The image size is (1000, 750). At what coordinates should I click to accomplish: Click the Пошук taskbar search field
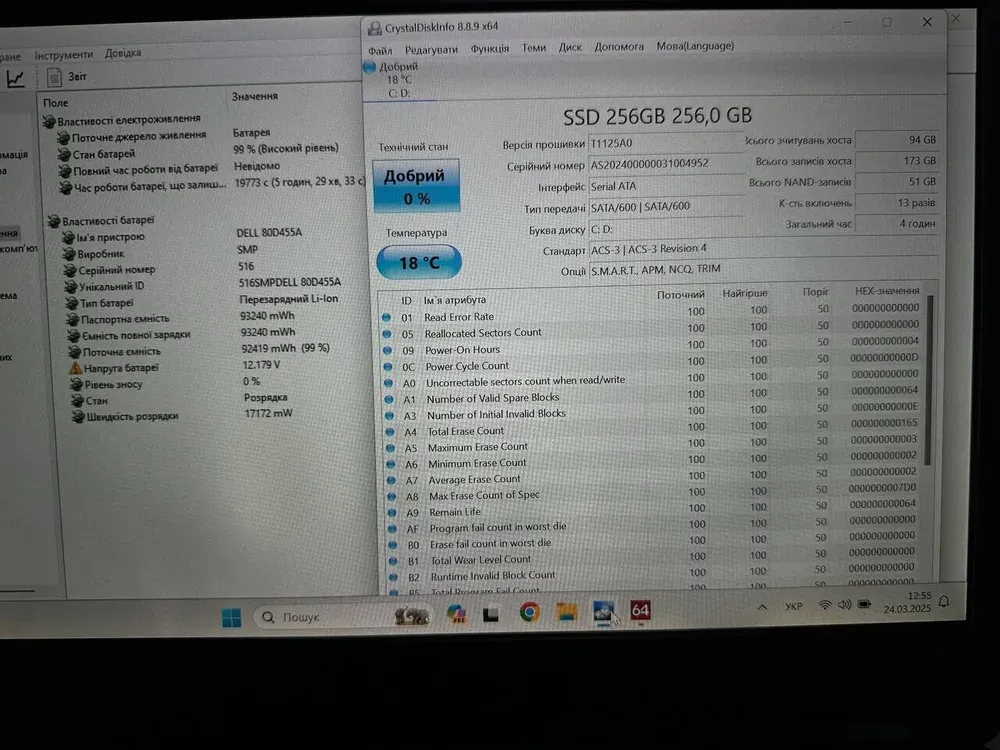320,618
